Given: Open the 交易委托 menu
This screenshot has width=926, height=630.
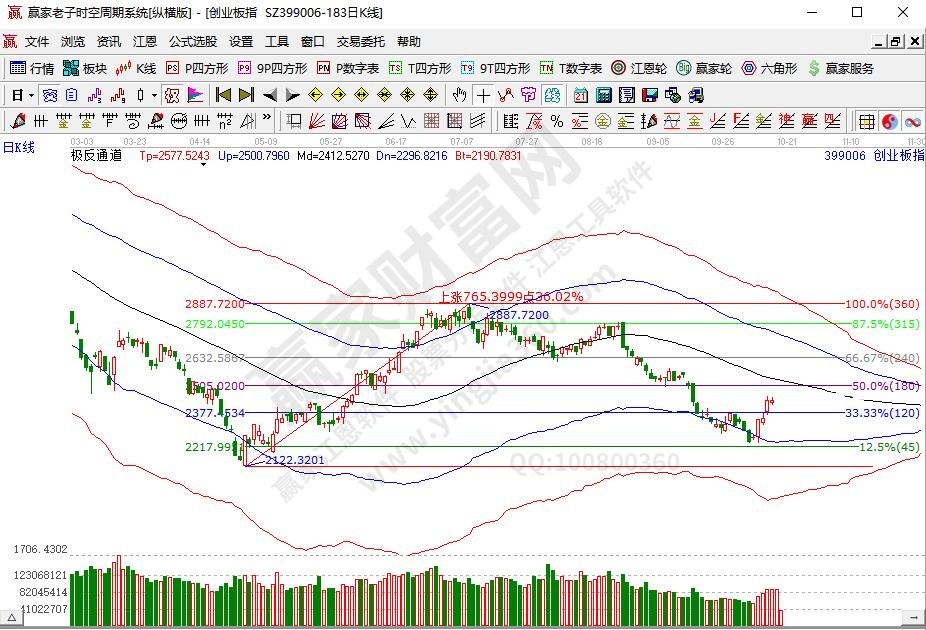Looking at the screenshot, I should point(360,41).
